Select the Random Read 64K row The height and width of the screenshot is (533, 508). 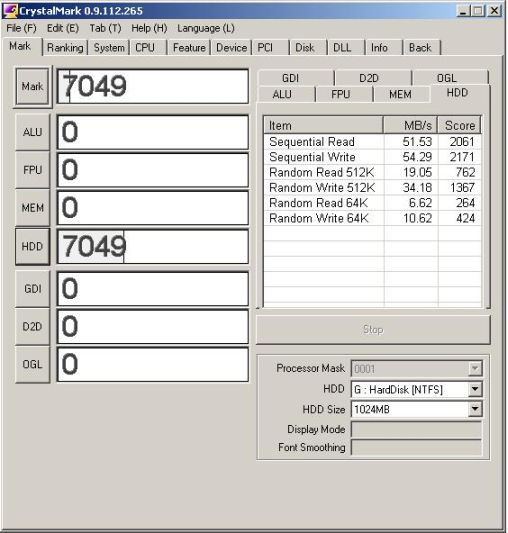click(x=373, y=203)
